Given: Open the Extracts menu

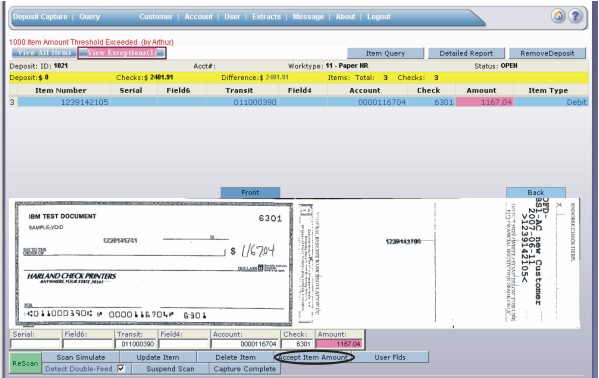Looking at the screenshot, I should pyautogui.click(x=266, y=16).
